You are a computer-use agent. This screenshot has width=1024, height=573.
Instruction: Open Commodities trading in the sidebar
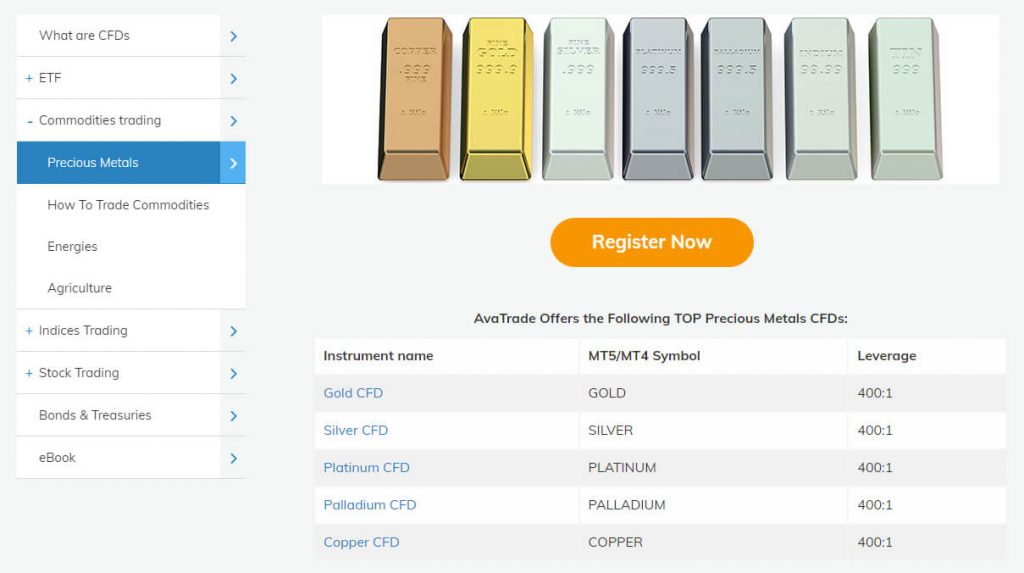[x=100, y=120]
